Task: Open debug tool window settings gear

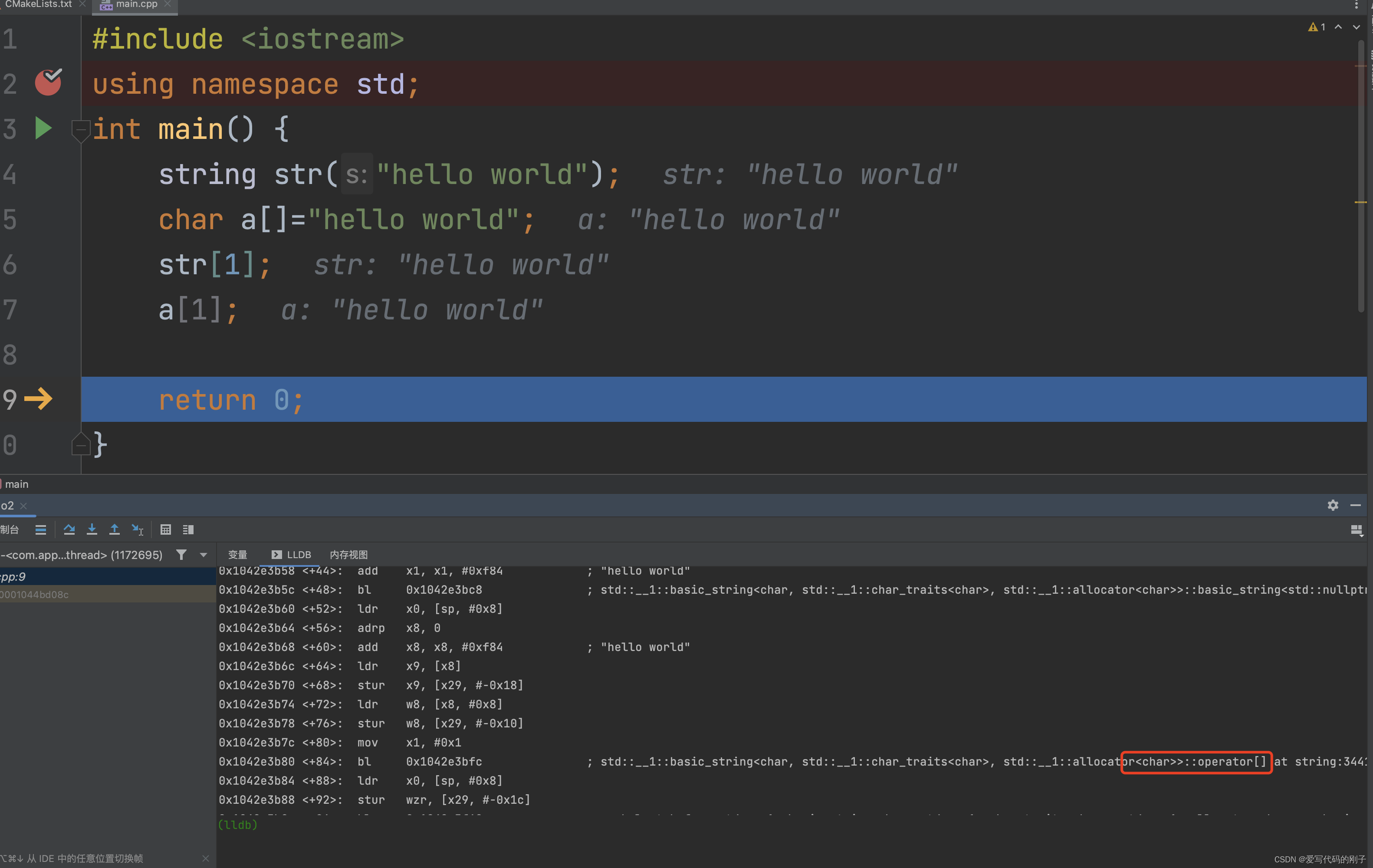Action: (1333, 505)
